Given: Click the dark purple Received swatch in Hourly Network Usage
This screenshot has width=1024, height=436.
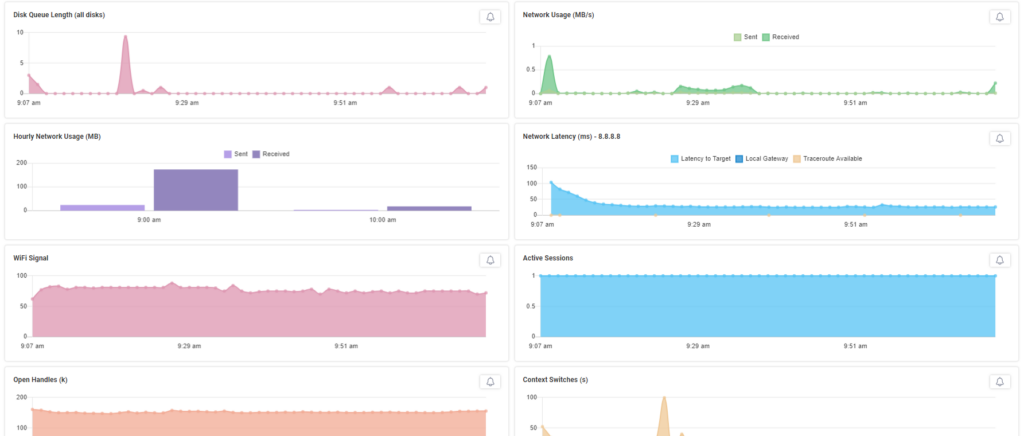Looking at the screenshot, I should pos(257,154).
